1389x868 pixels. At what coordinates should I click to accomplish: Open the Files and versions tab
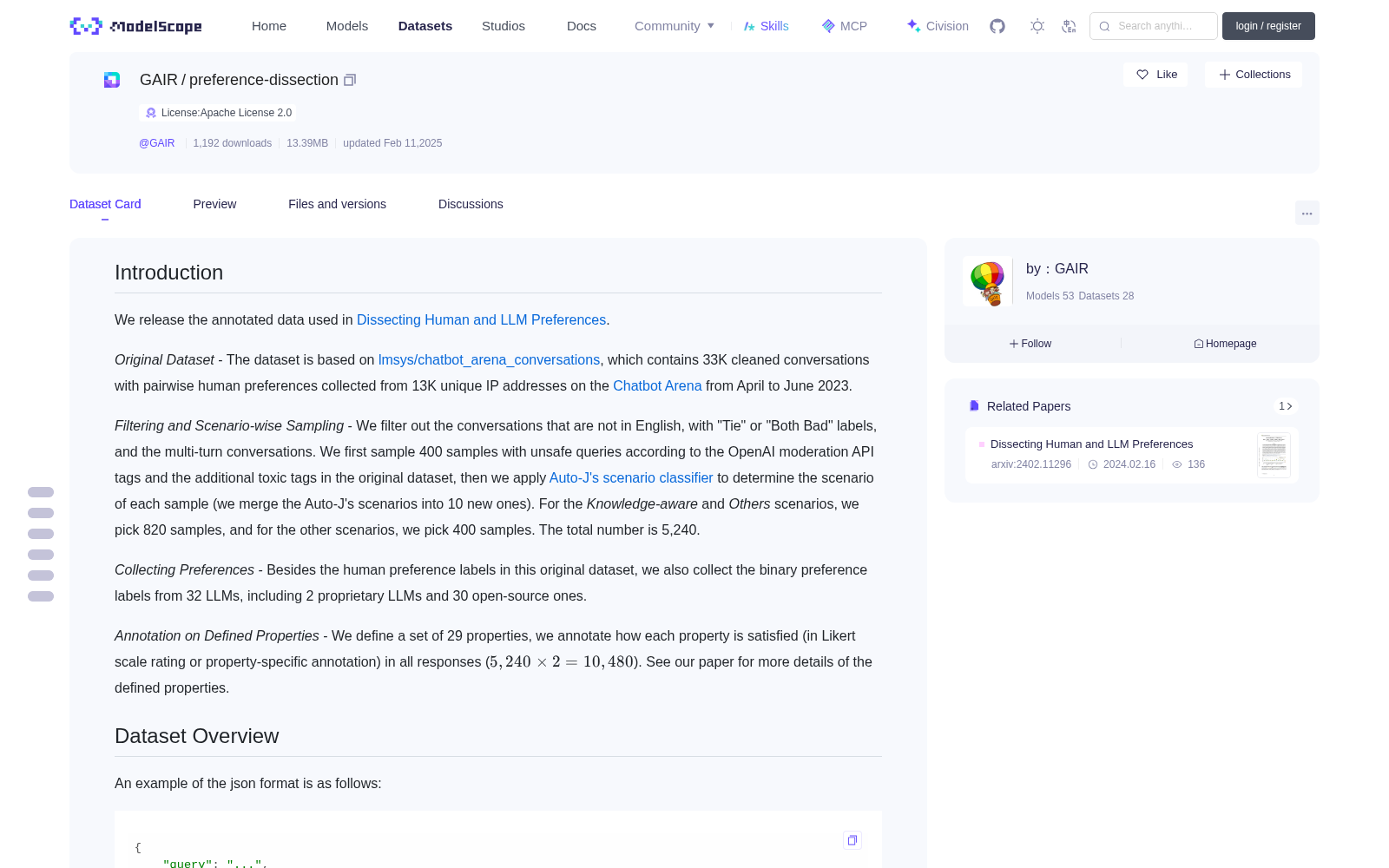[x=337, y=204]
